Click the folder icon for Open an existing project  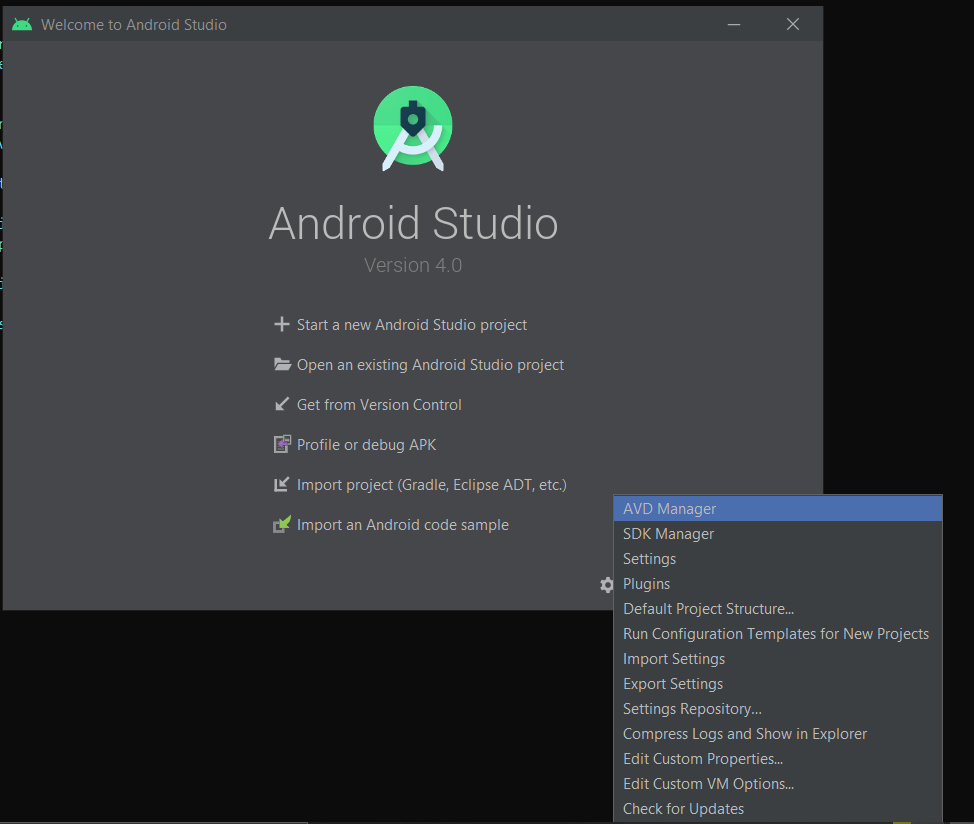coord(282,364)
